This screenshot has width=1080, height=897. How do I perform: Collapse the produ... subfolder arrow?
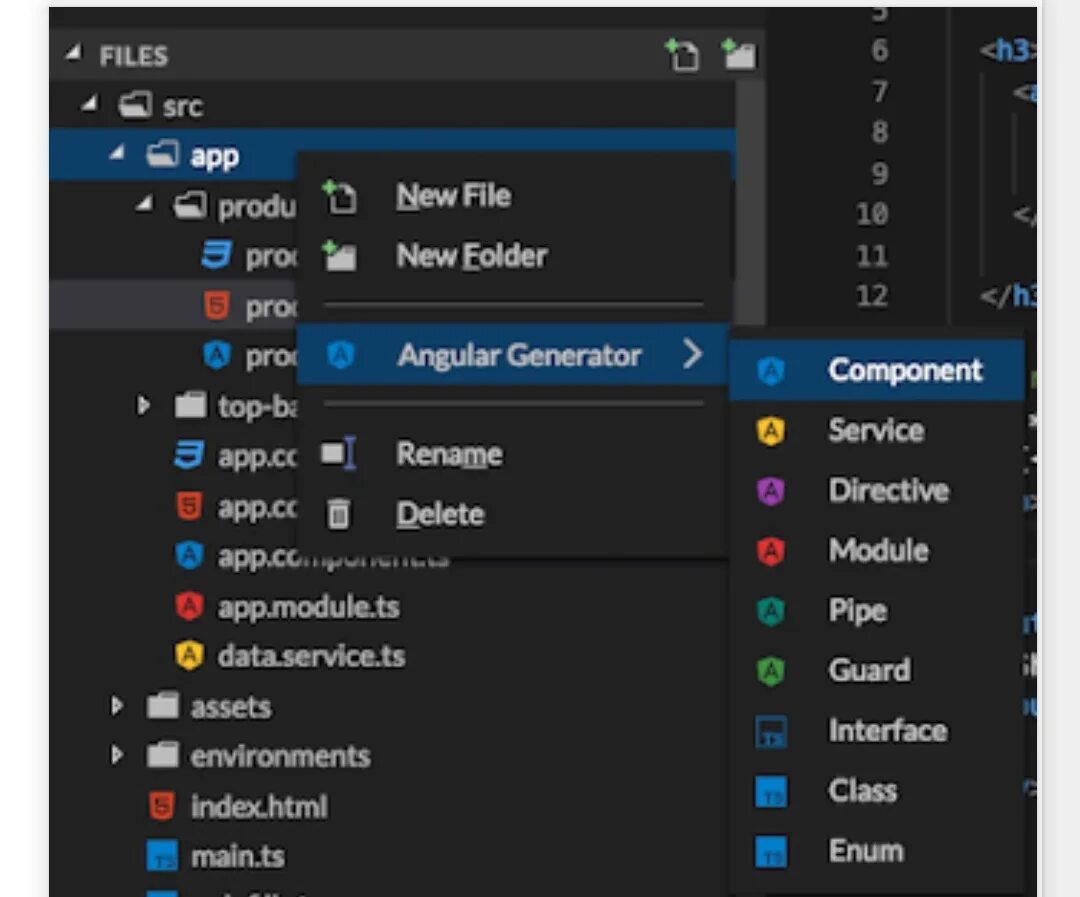(145, 204)
